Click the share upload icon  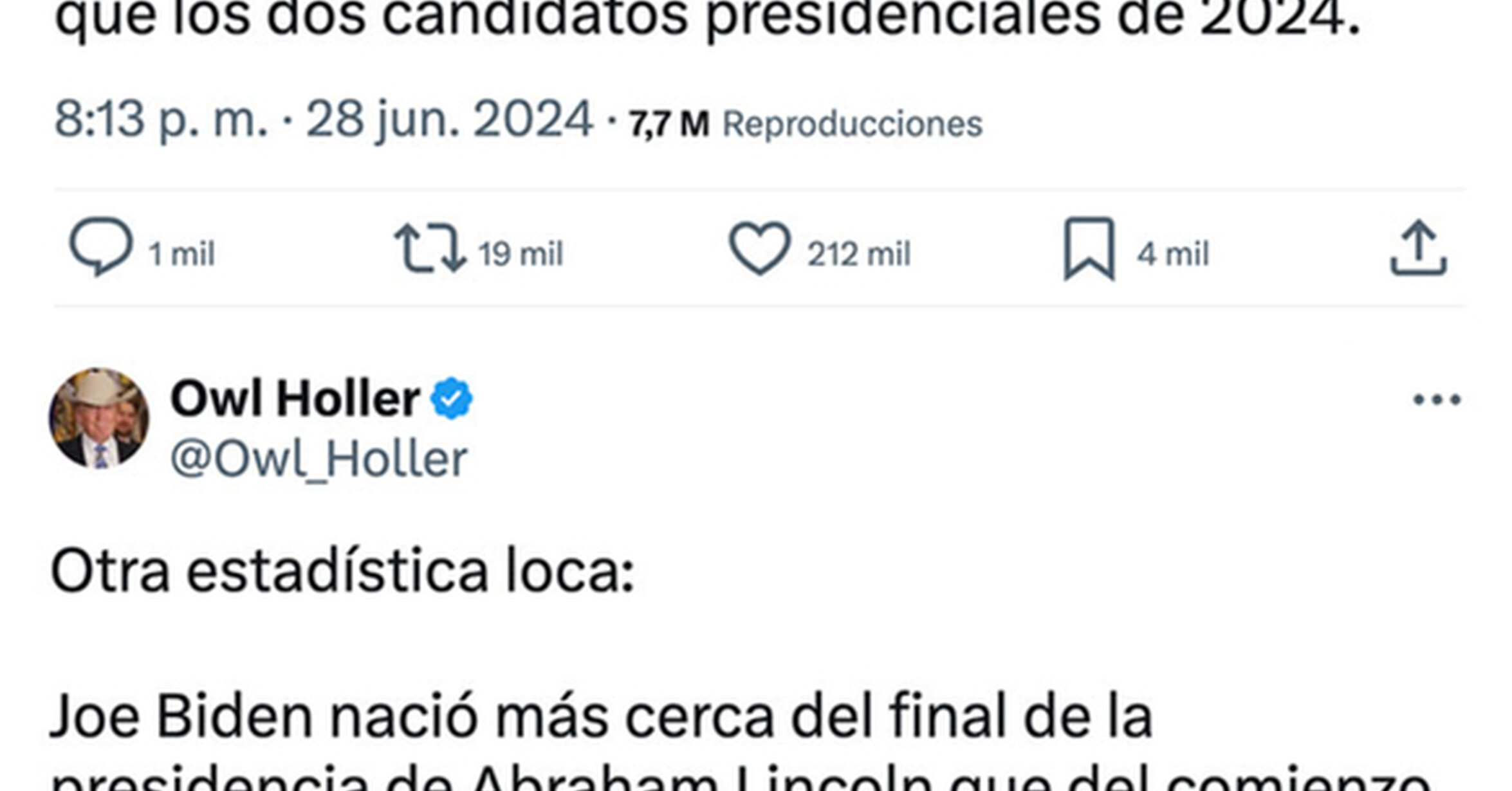(x=1418, y=248)
